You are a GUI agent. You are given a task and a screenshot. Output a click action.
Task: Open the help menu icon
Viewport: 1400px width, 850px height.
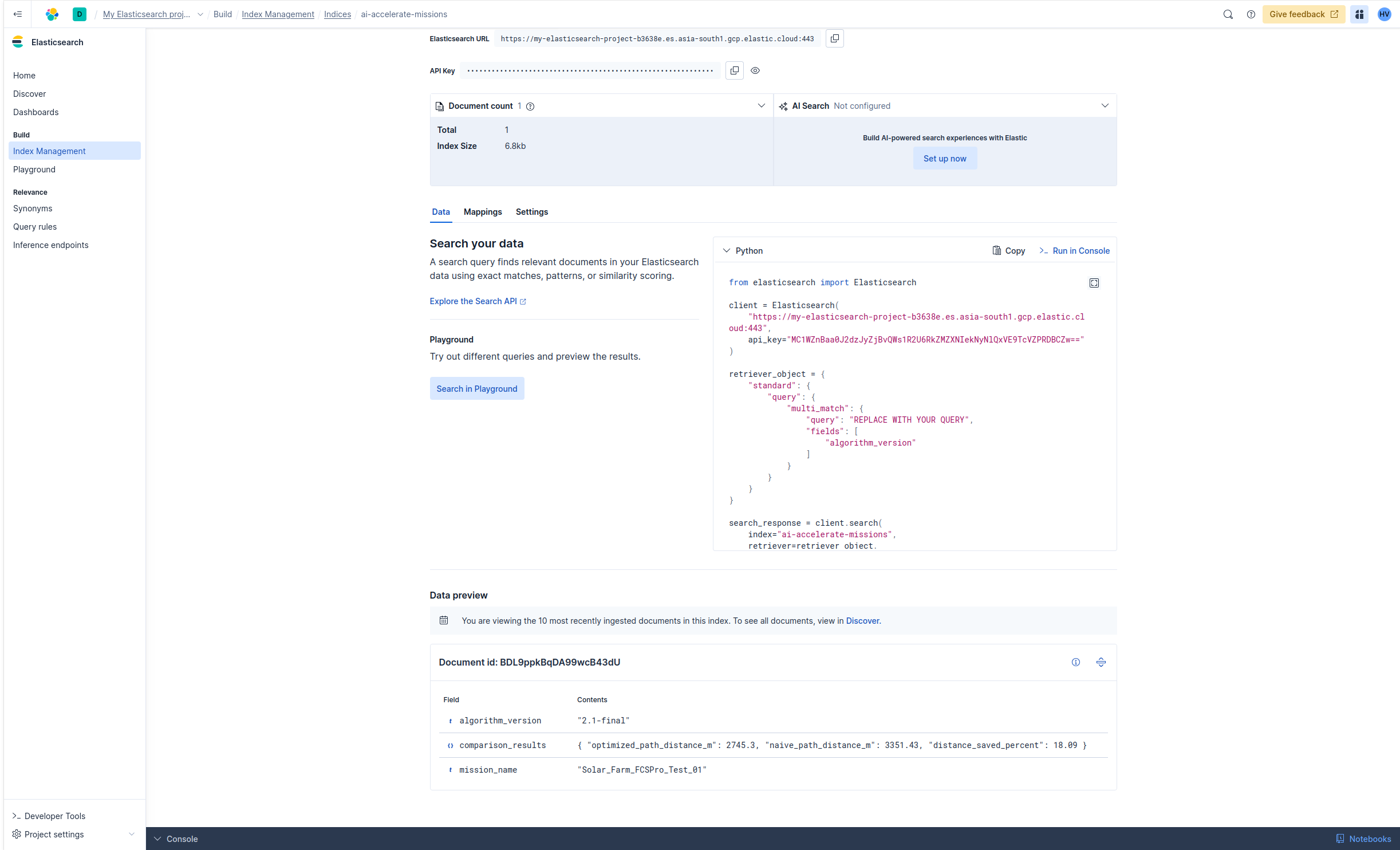1251,14
